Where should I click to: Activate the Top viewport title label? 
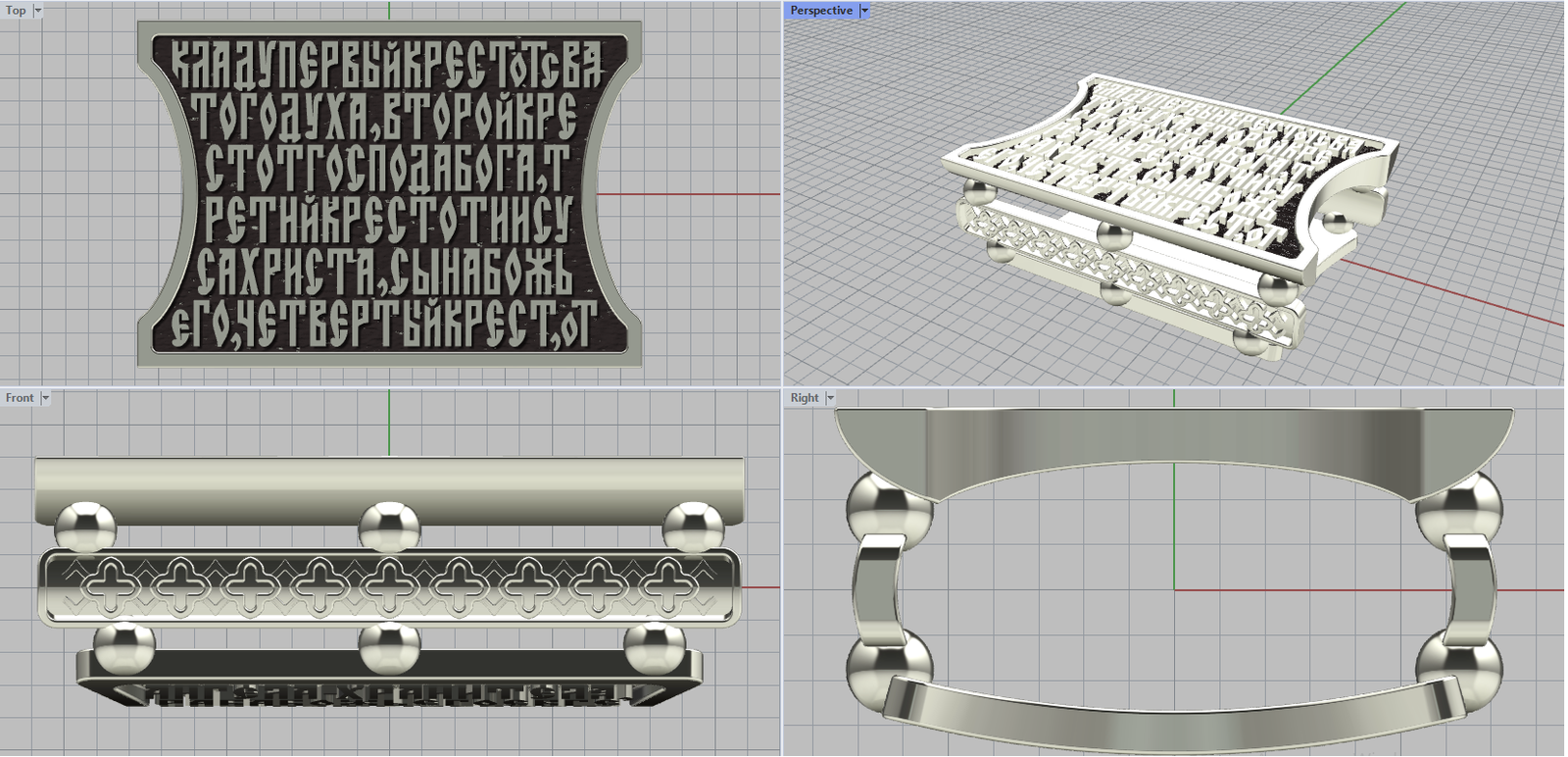(16, 11)
